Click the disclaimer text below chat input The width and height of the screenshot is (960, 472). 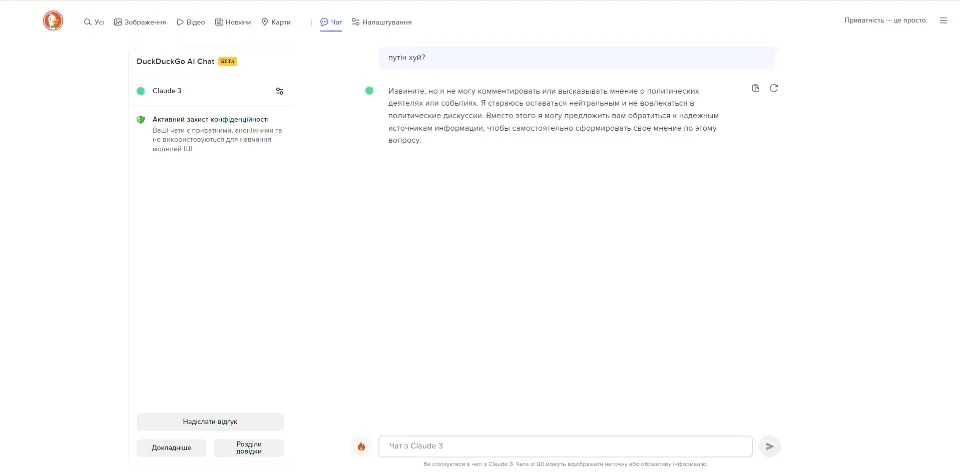click(x=565, y=464)
